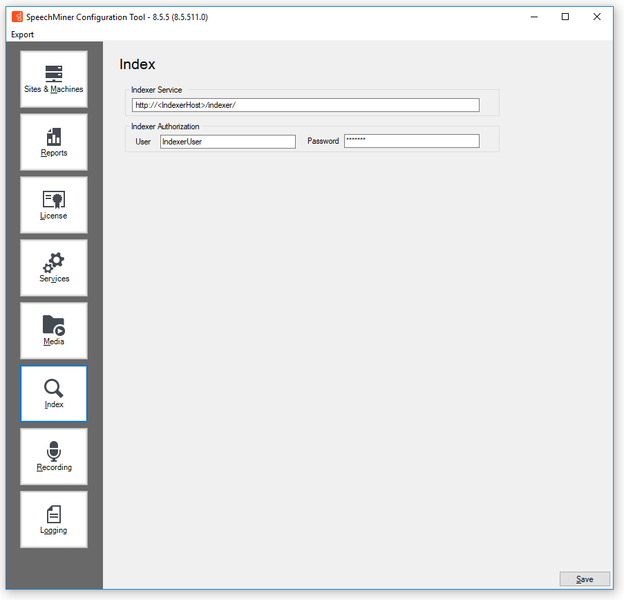Open the Sites & Machines section
This screenshot has height=600, width=624.
[54, 79]
